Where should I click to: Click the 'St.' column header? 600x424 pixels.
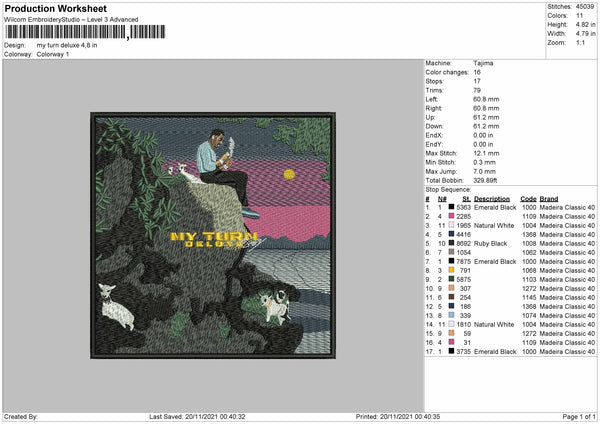[466, 199]
